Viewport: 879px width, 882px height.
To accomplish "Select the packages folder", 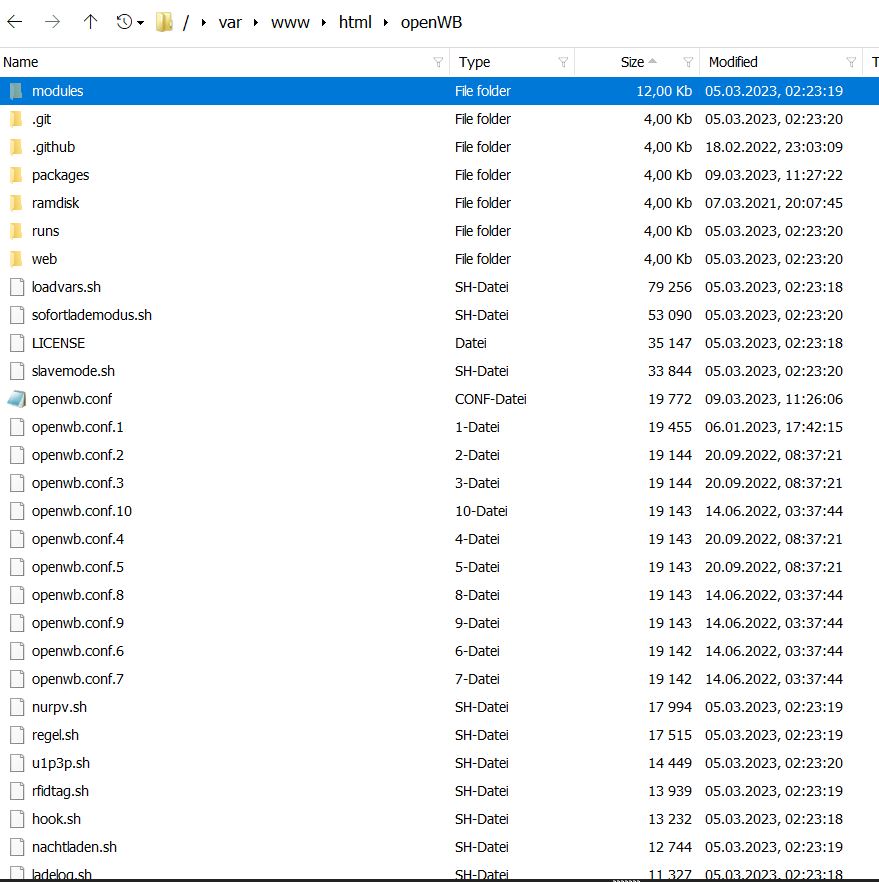I will point(60,175).
